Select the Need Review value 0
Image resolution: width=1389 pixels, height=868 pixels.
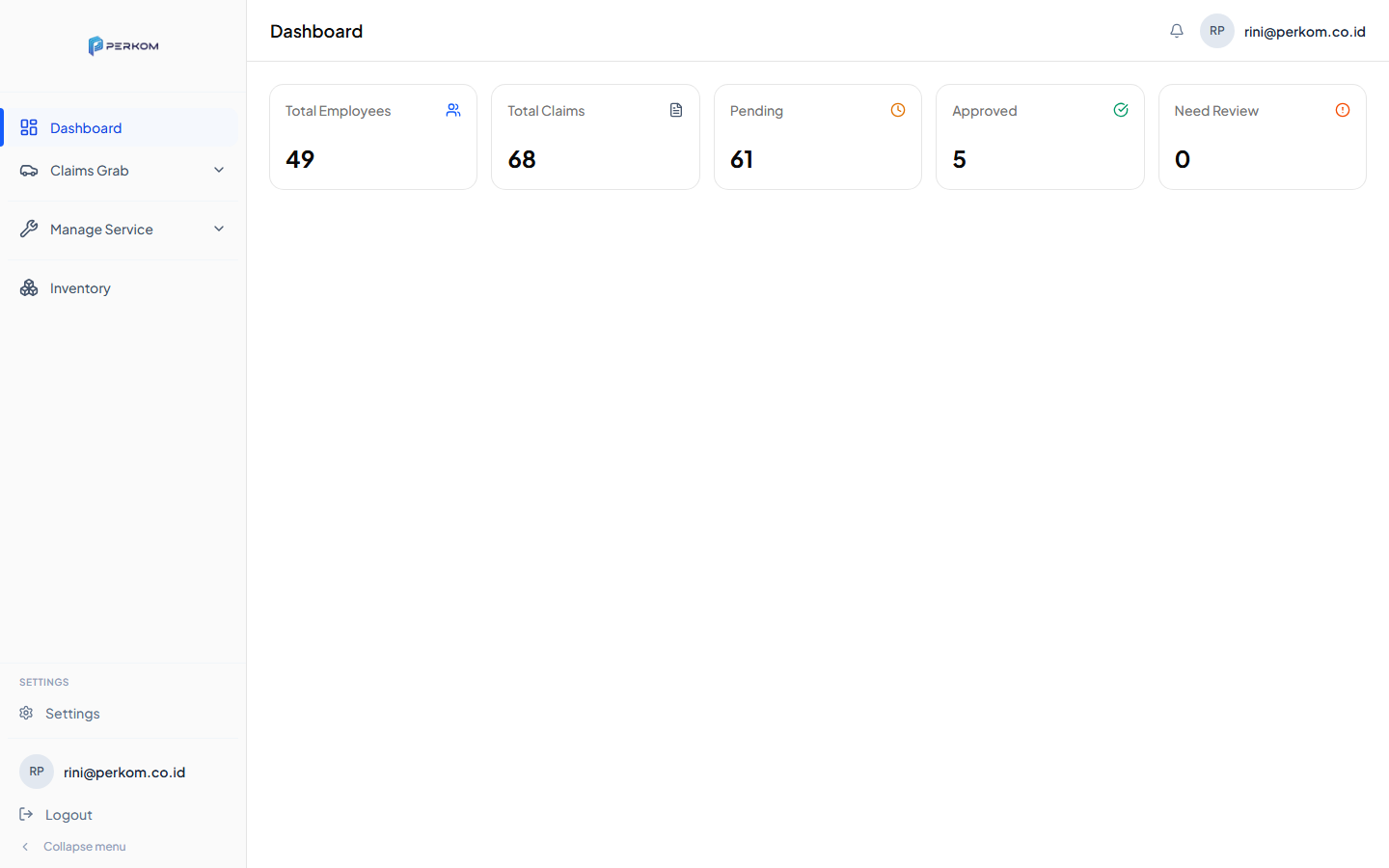click(1183, 159)
